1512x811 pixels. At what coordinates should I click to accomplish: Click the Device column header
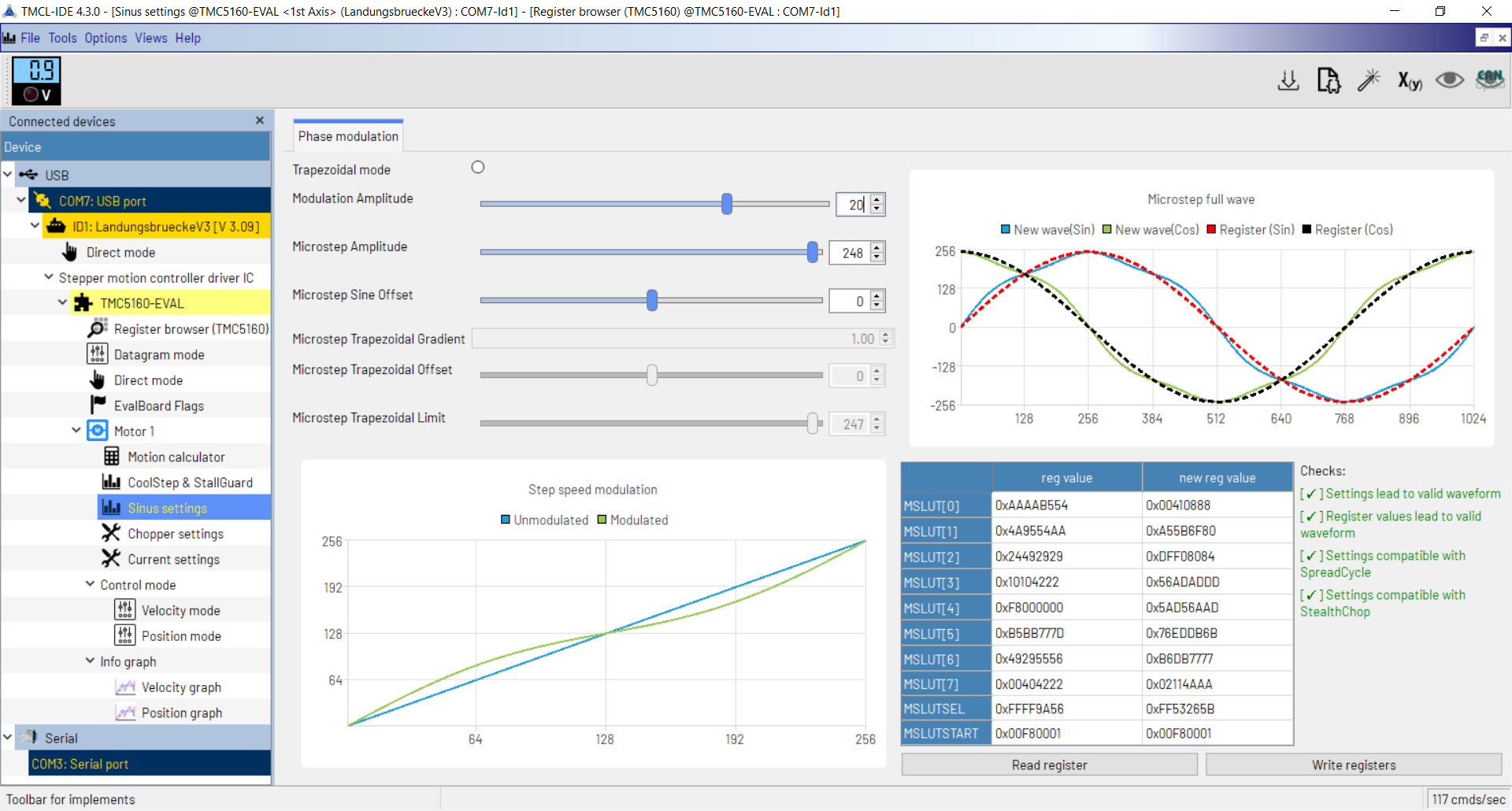(135, 146)
